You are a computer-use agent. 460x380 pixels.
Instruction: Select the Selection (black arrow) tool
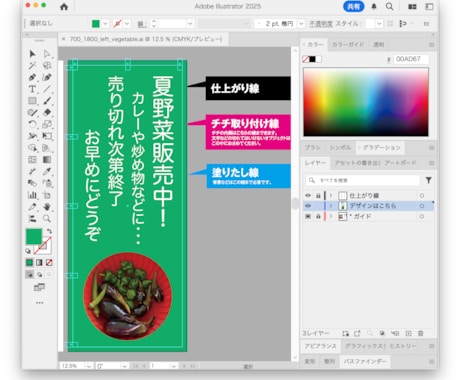tap(32, 54)
